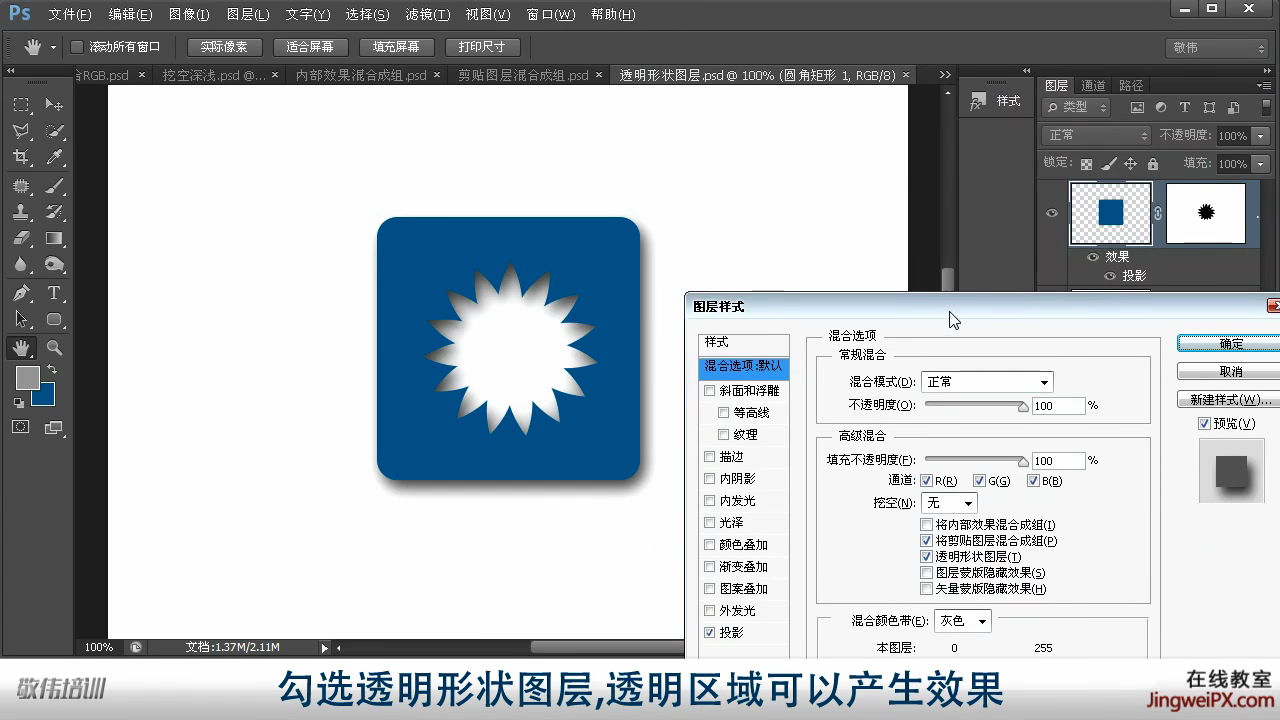Open the 挖空 knockout dropdown
Viewport: 1280px width, 720px height.
[x=949, y=503]
